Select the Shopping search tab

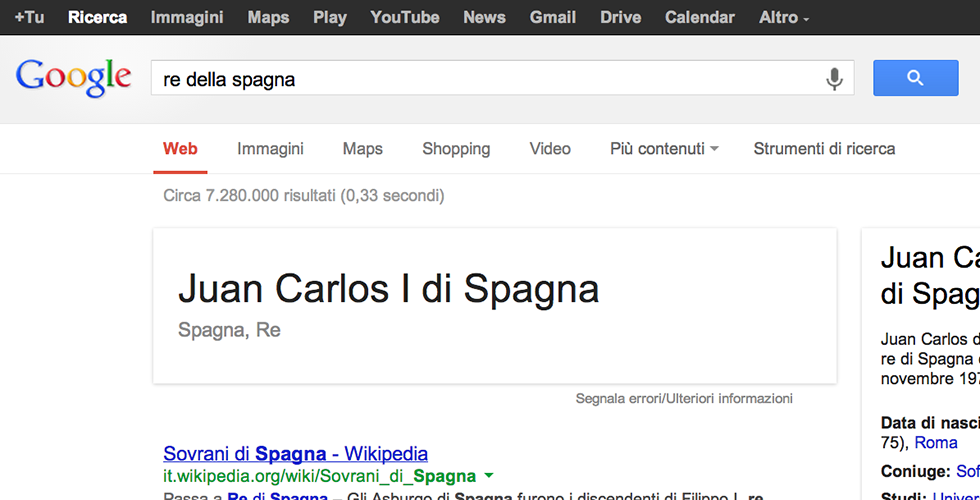pyautogui.click(x=456, y=149)
